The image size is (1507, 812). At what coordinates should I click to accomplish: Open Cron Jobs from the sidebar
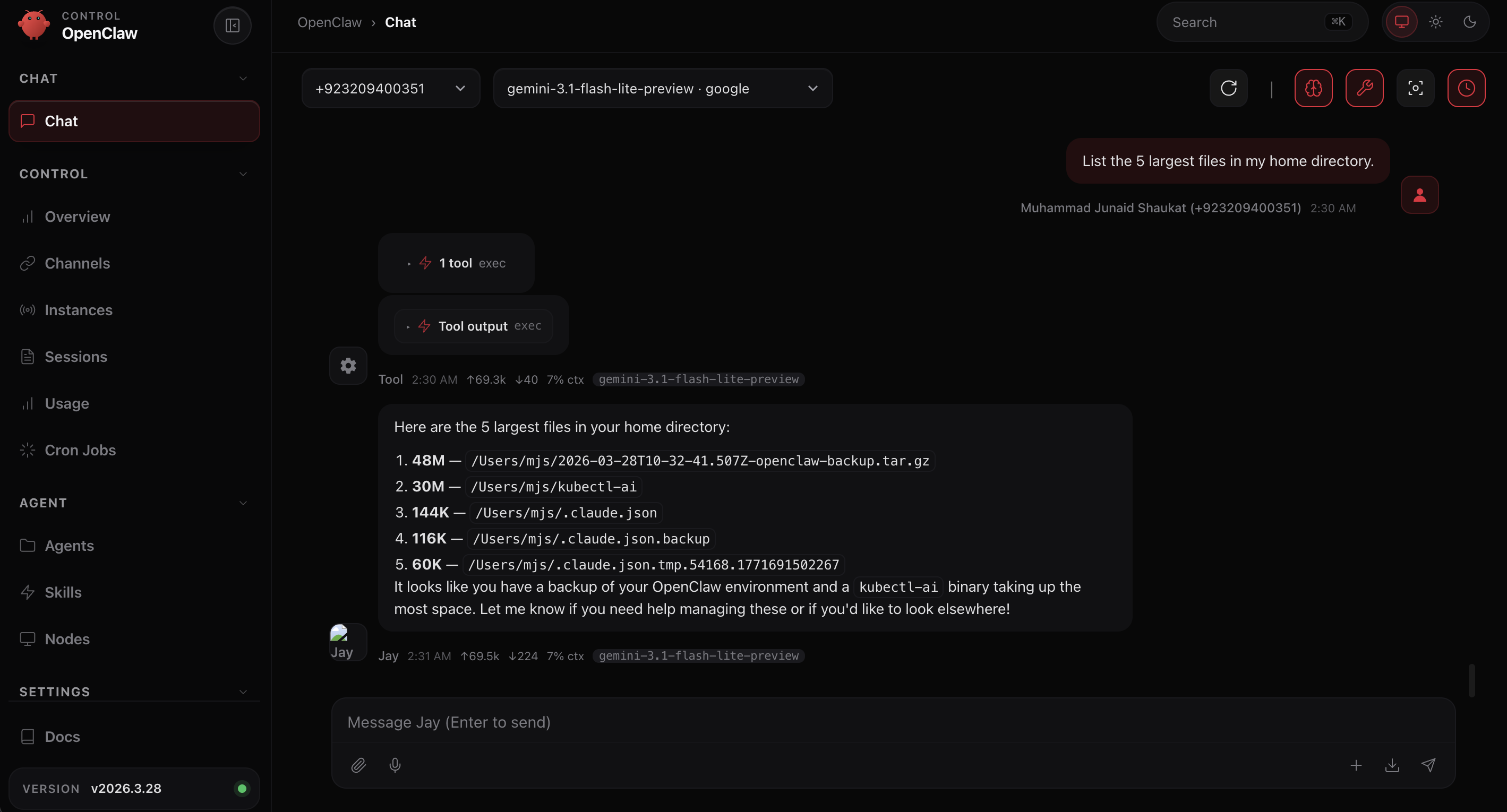tap(80, 450)
